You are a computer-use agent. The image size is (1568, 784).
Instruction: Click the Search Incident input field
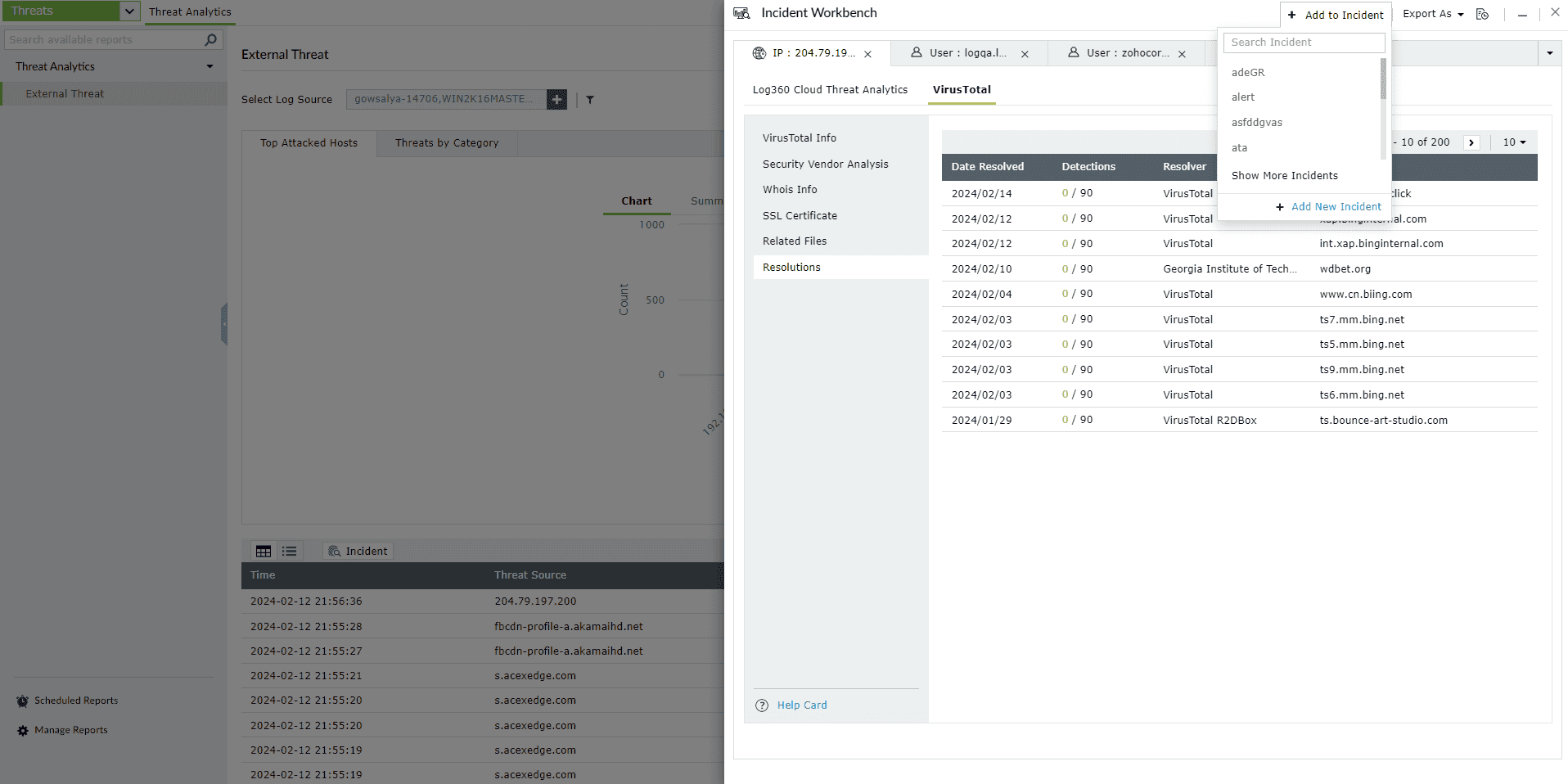click(x=1304, y=43)
